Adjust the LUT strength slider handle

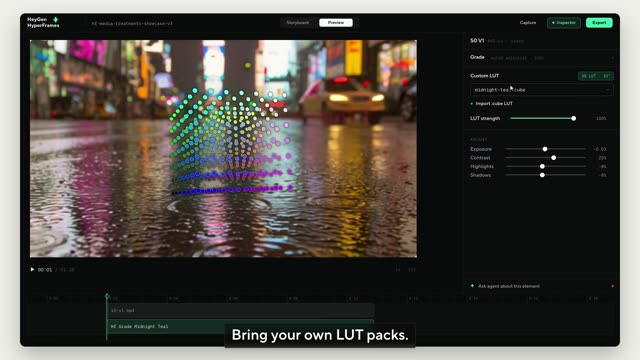coord(573,118)
